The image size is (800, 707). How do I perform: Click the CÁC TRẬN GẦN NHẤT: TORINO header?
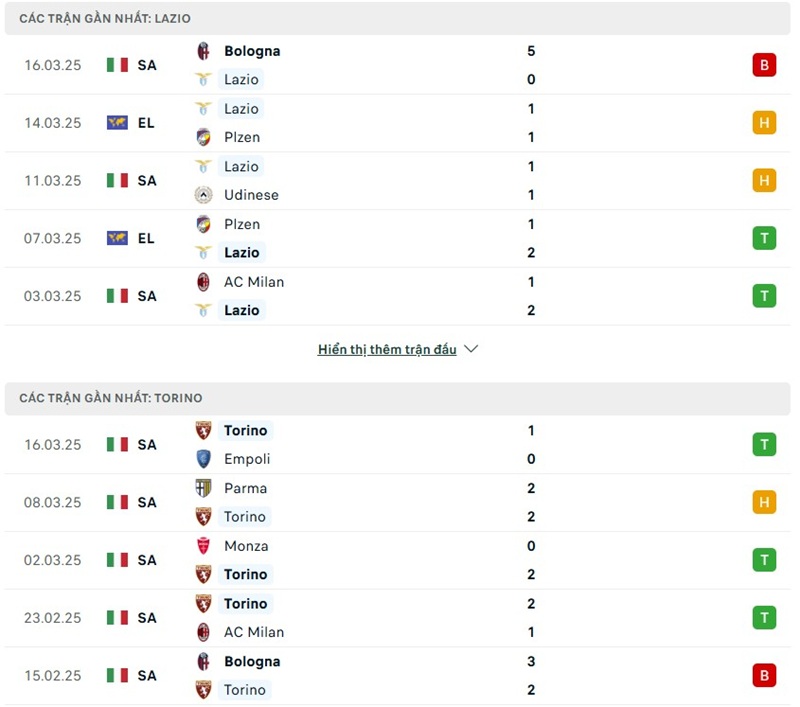tap(110, 398)
